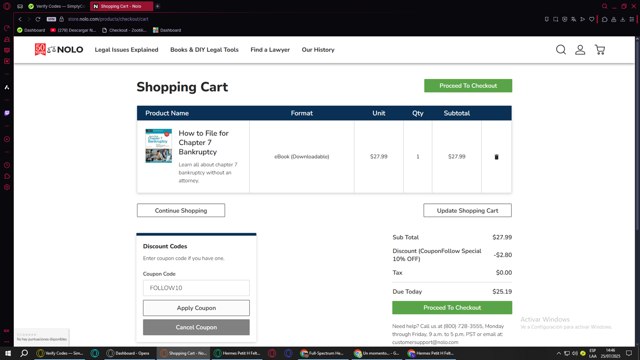Click the Qty value 1 cell

coord(418,157)
